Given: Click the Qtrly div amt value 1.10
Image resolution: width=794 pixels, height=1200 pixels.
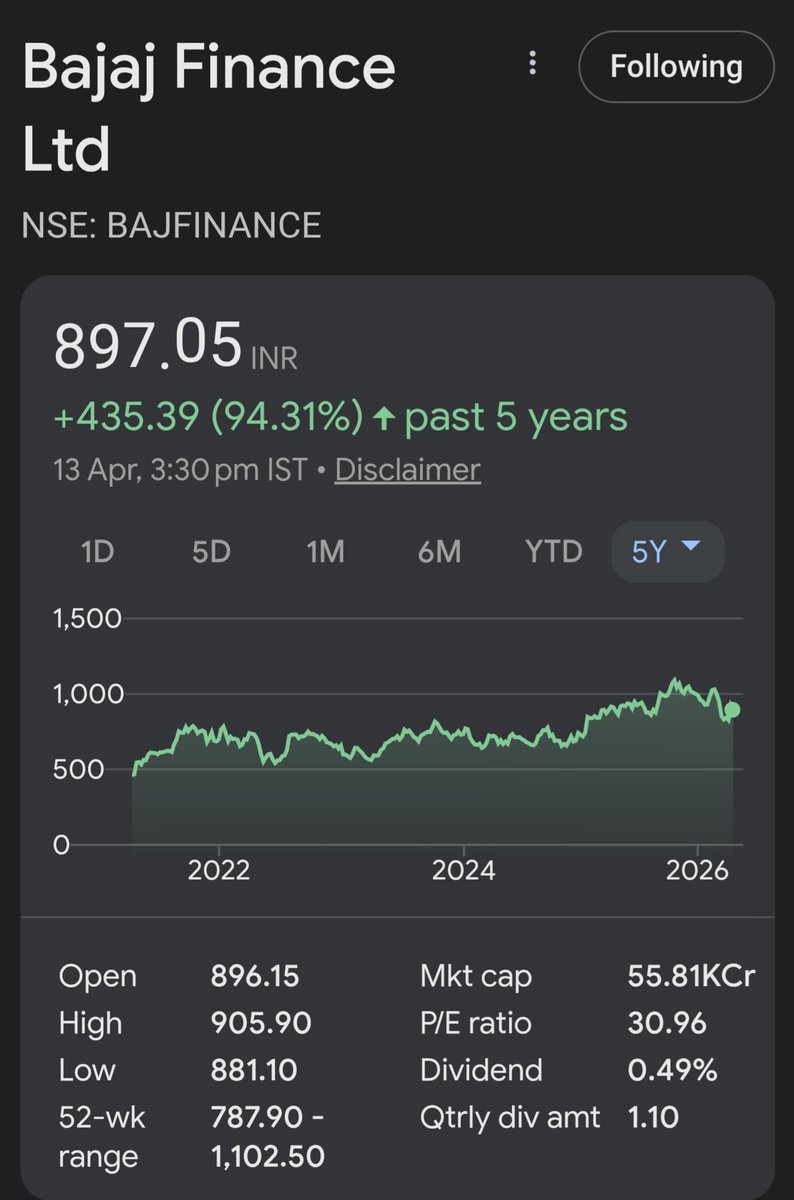Looking at the screenshot, I should [652, 1117].
